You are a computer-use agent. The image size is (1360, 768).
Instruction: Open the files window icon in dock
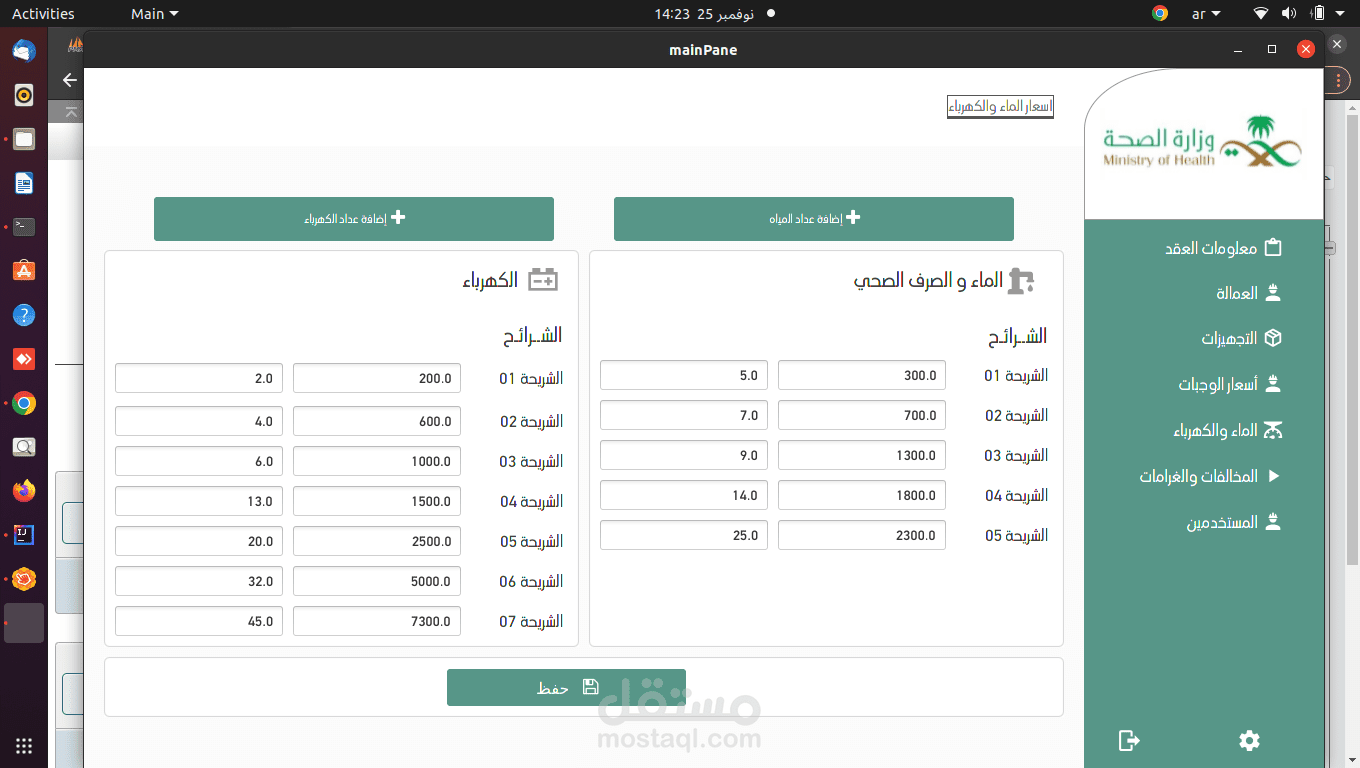point(24,139)
